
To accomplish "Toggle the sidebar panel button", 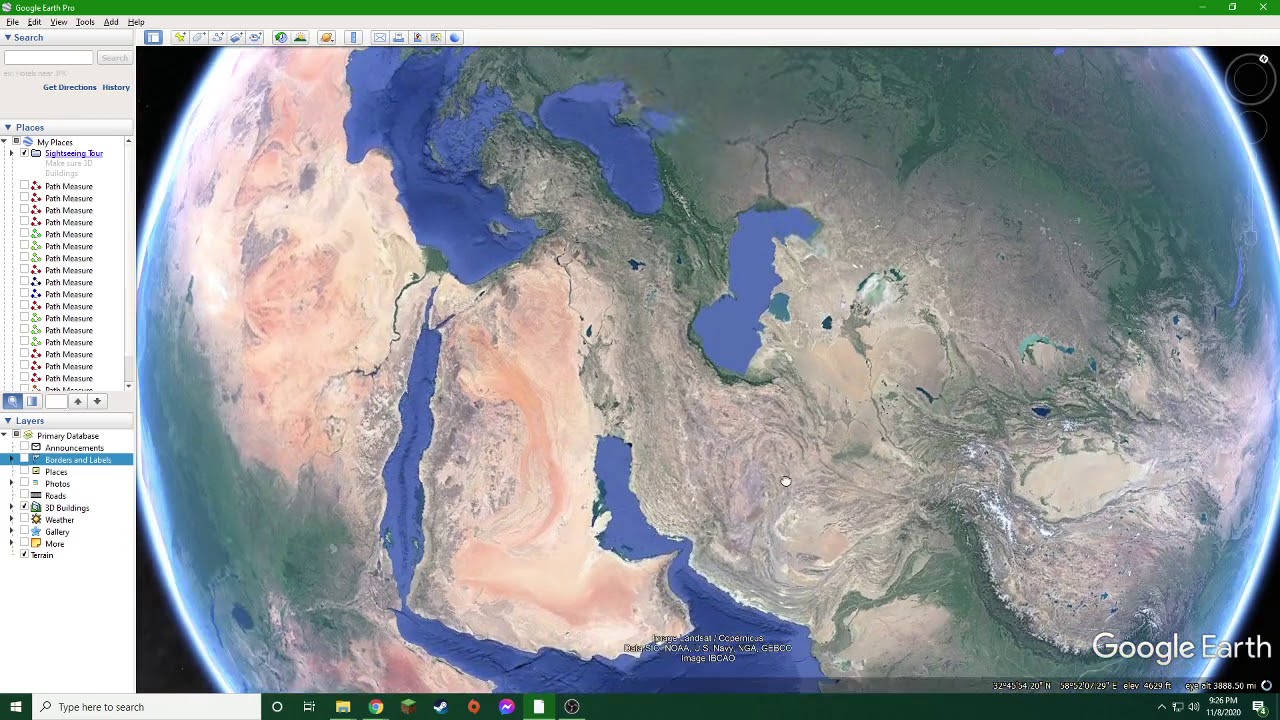I will pos(153,37).
